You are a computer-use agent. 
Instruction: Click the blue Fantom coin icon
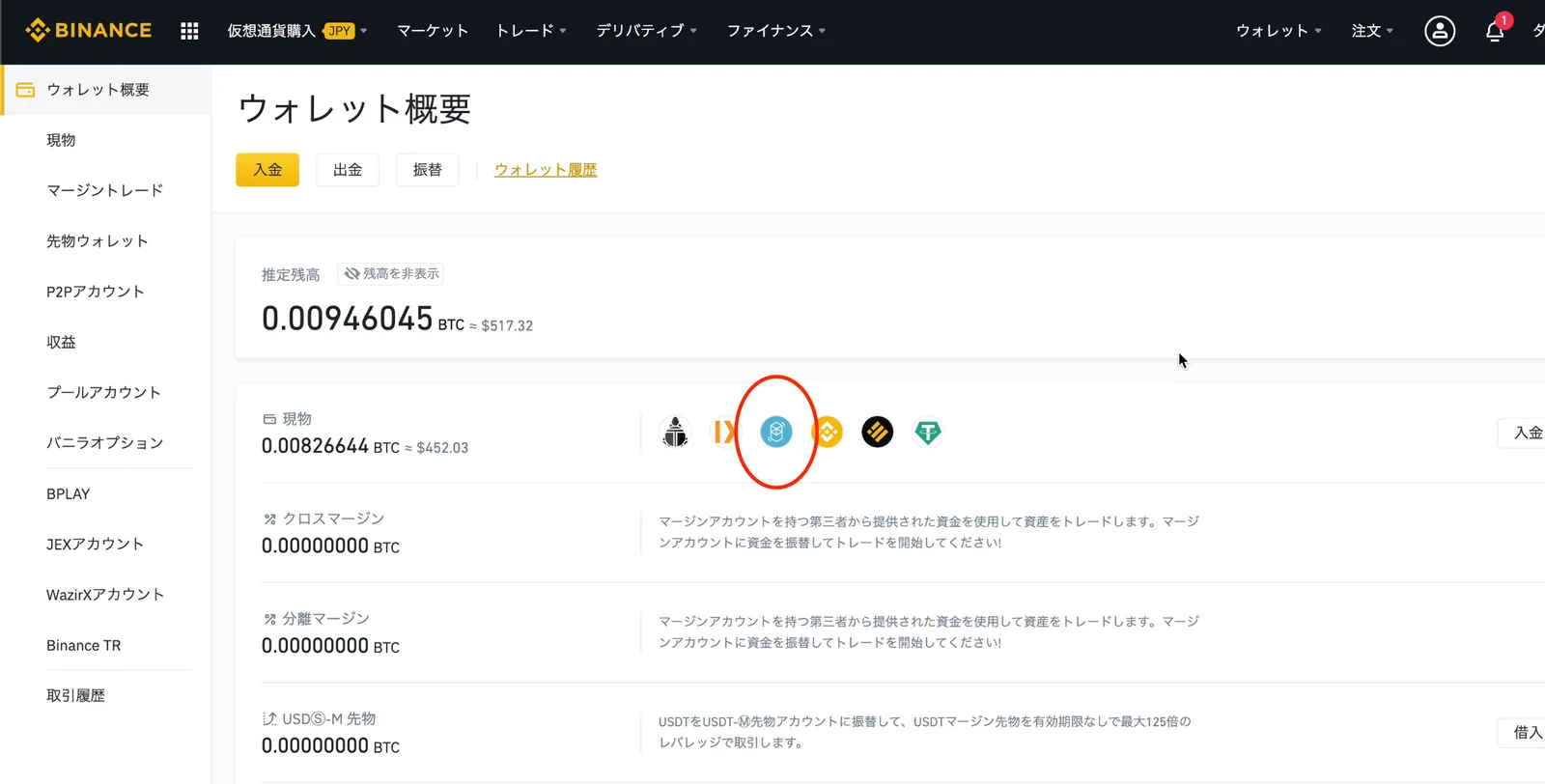[x=776, y=432]
